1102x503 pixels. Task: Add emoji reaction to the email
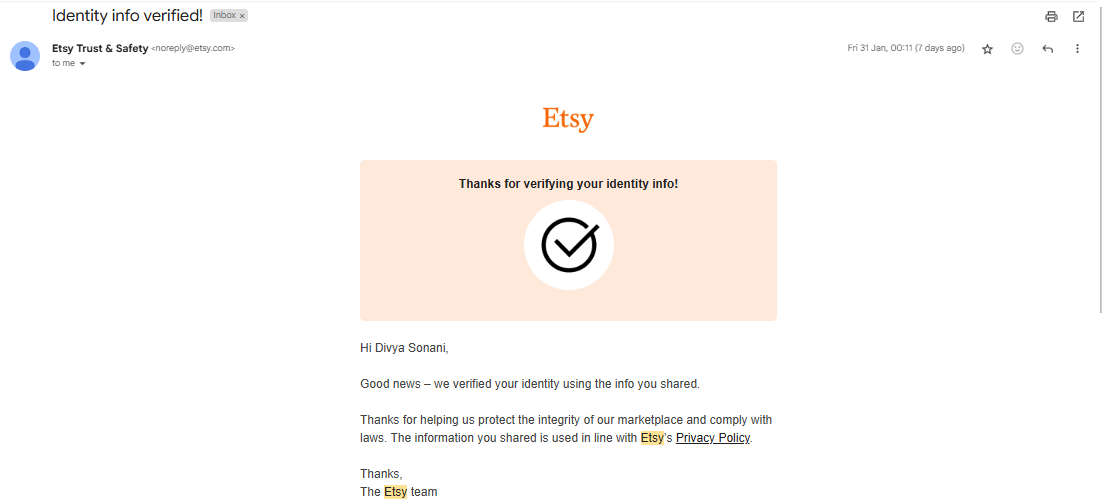pyautogui.click(x=1017, y=49)
